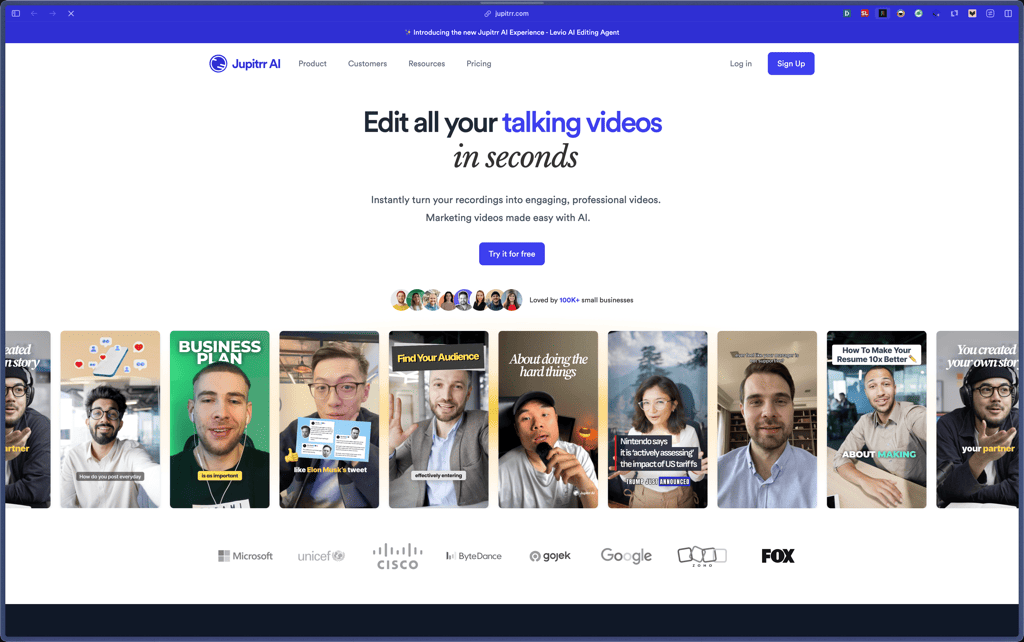Click the Google logo

(626, 556)
